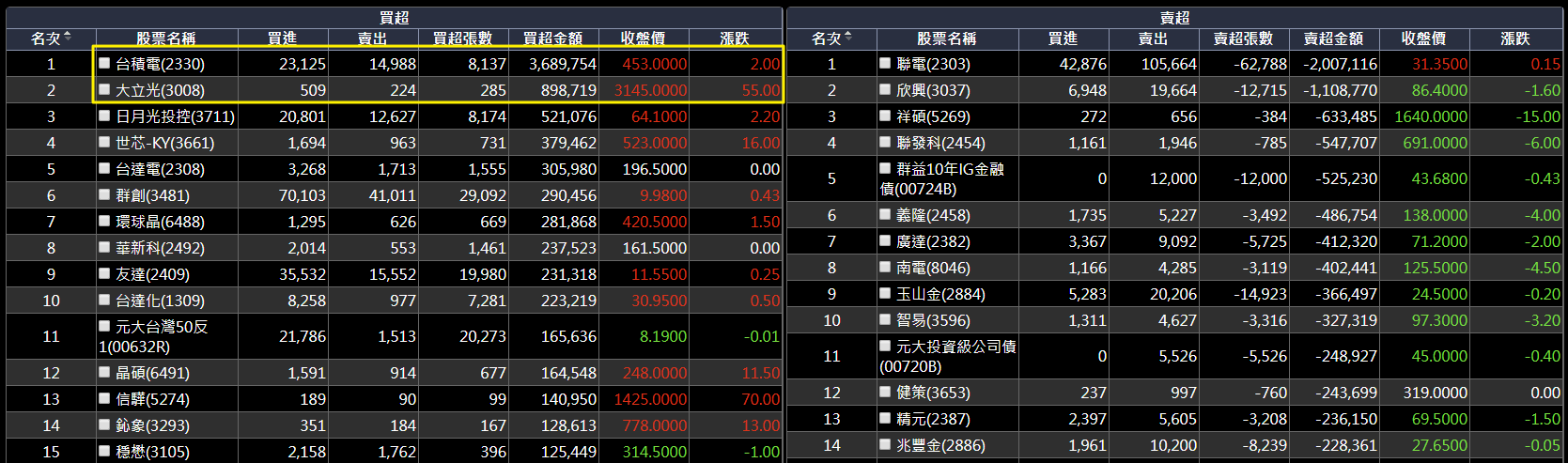Sort 賣超 table by 名次 arrow
The height and width of the screenshot is (463, 1568).
tap(848, 38)
